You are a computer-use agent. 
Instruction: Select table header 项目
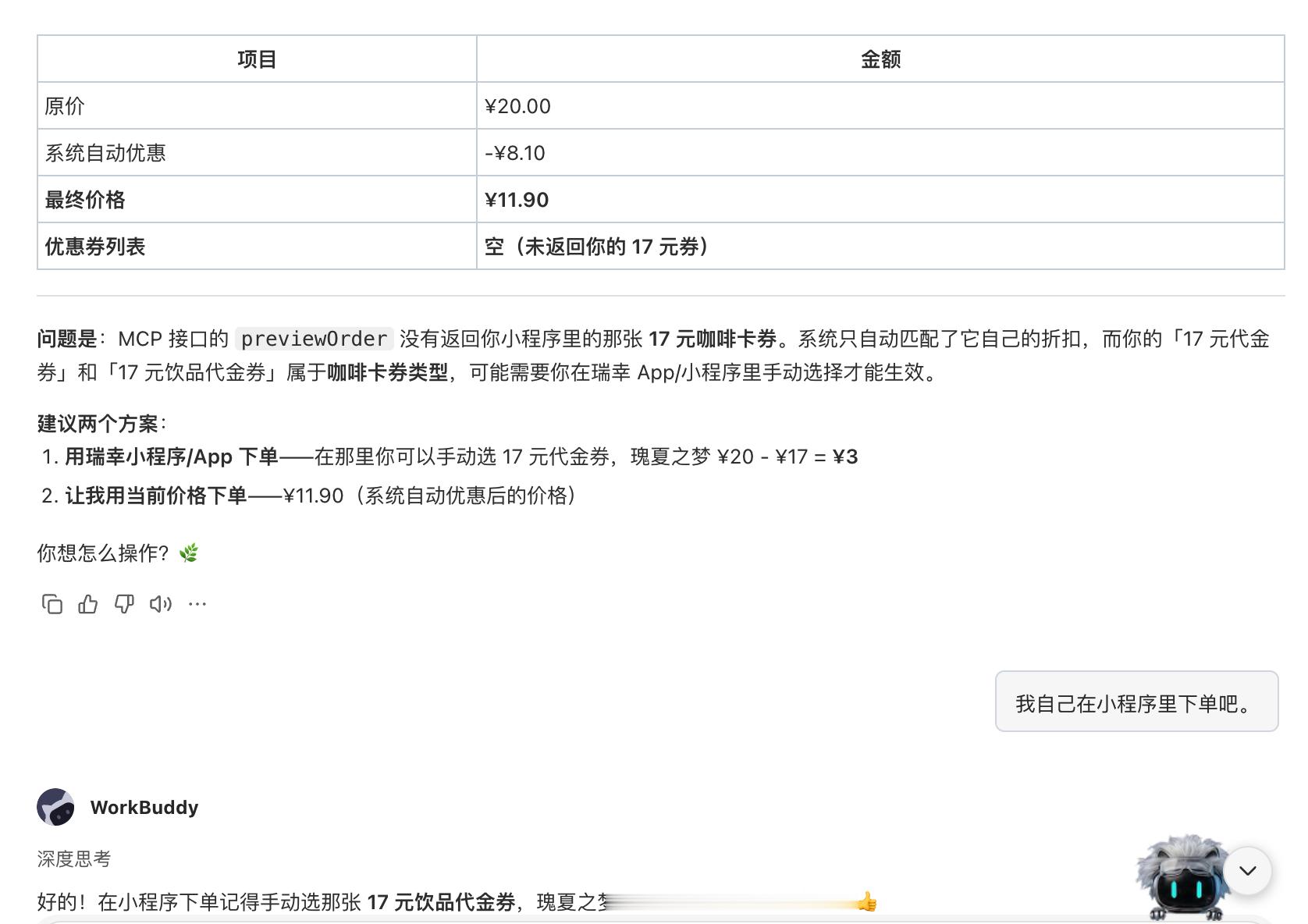click(257, 59)
